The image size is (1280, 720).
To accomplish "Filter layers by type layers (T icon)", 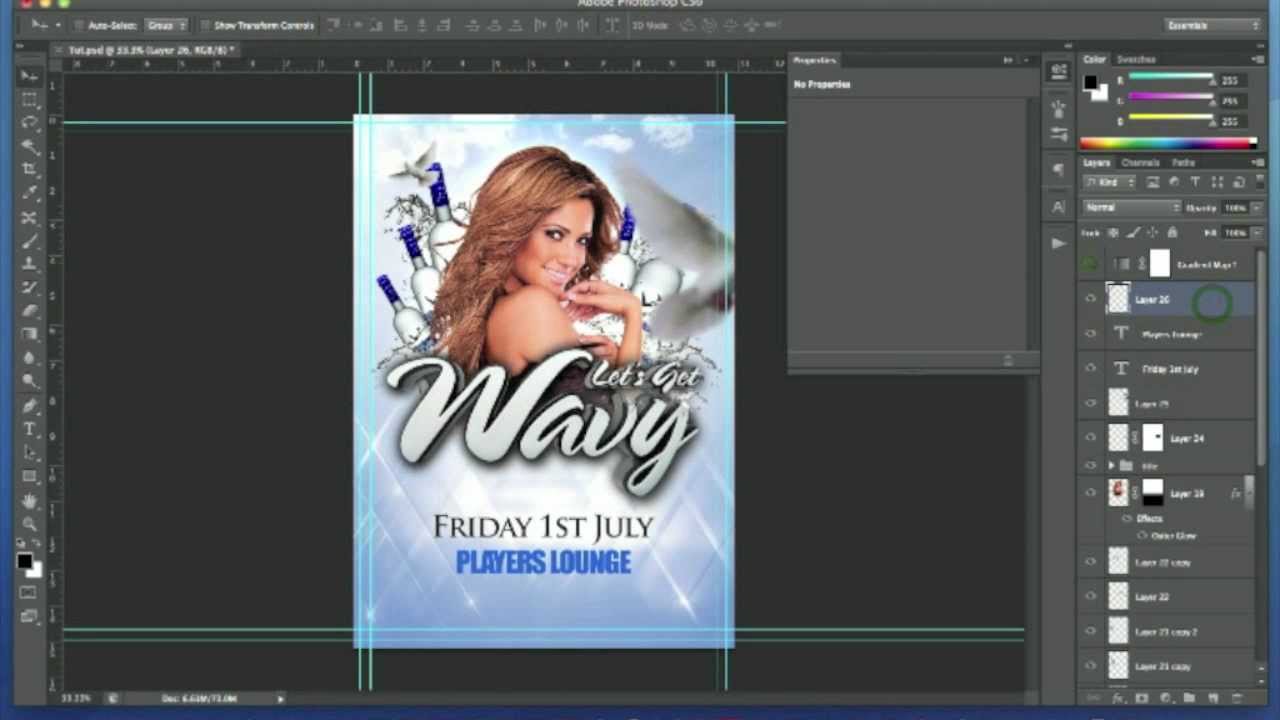I will (x=1194, y=182).
